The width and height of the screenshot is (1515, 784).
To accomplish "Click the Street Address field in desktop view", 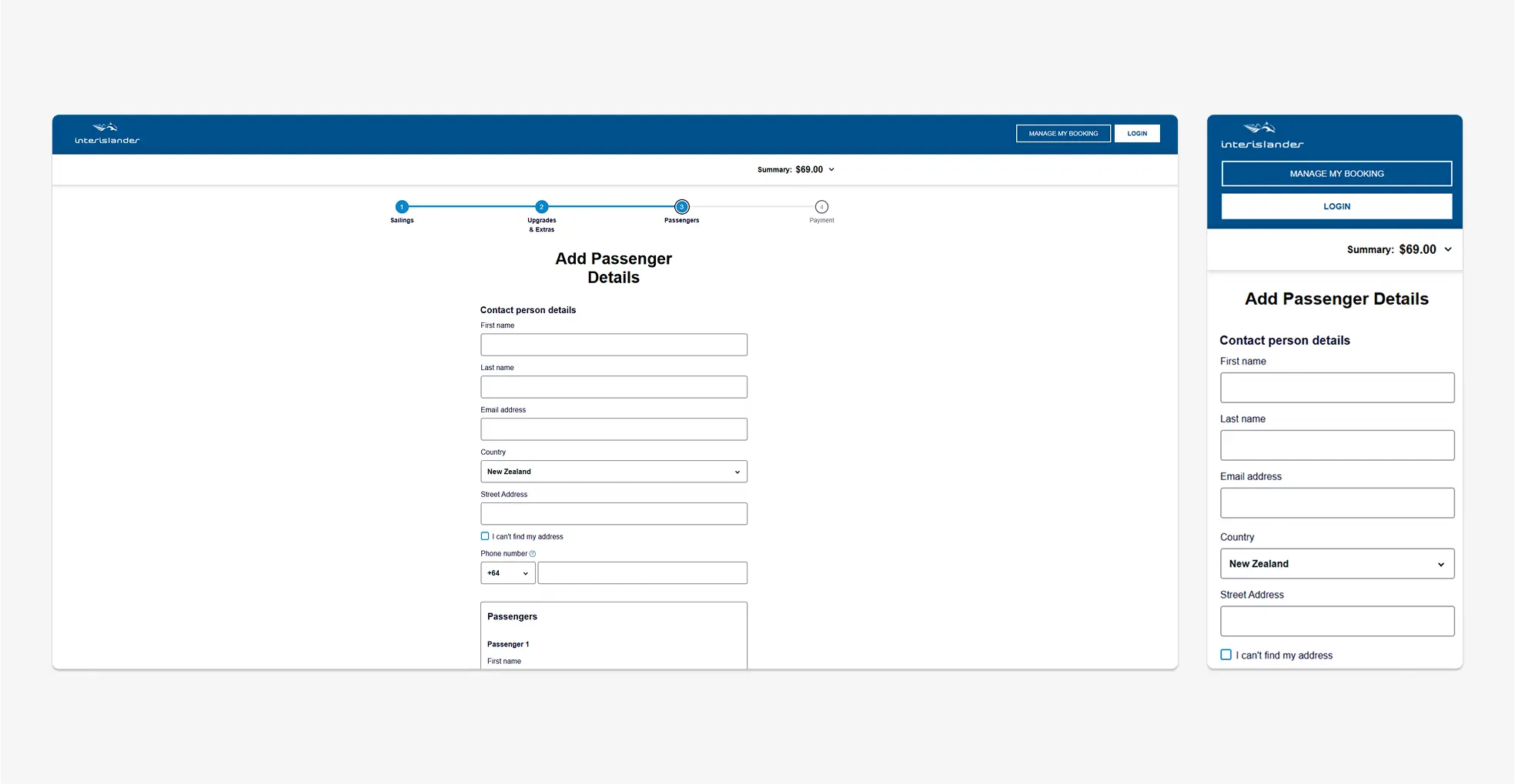I will tap(614, 514).
